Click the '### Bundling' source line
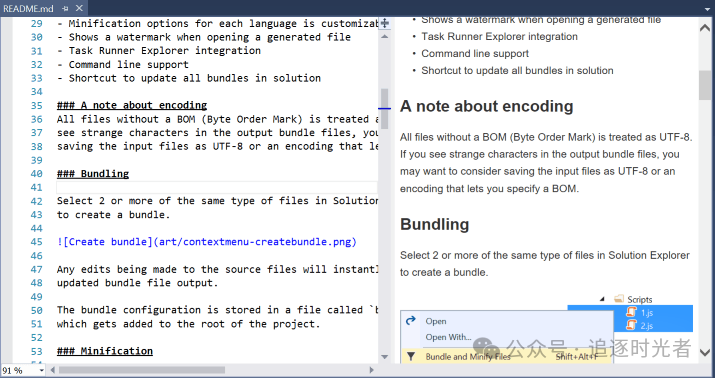The image size is (715, 378). pyautogui.click(x=93, y=174)
